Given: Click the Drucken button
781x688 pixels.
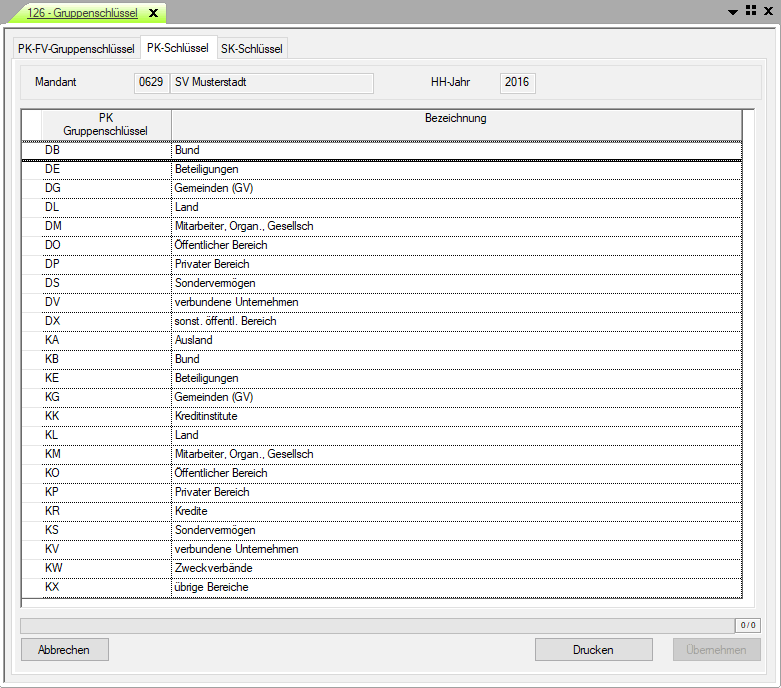Looking at the screenshot, I should point(593,650).
